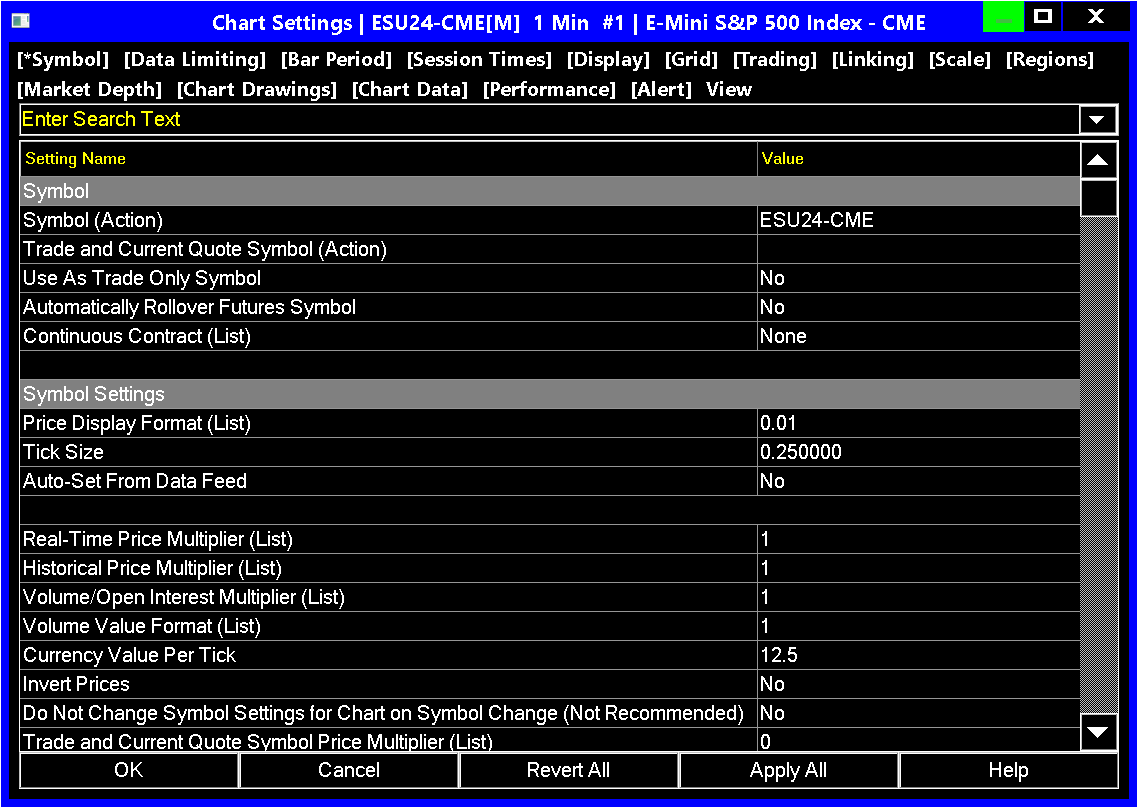Open the Help button
The image size is (1138, 808).
pos(1008,770)
